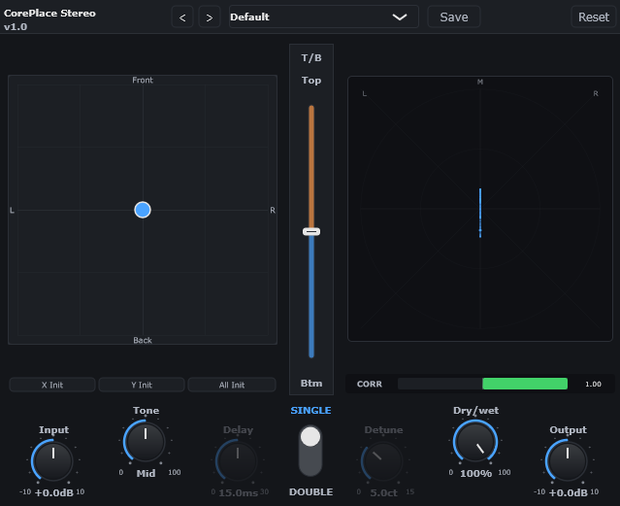This screenshot has width=620, height=506.
Task: Click the Detune knob
Action: click(x=383, y=461)
